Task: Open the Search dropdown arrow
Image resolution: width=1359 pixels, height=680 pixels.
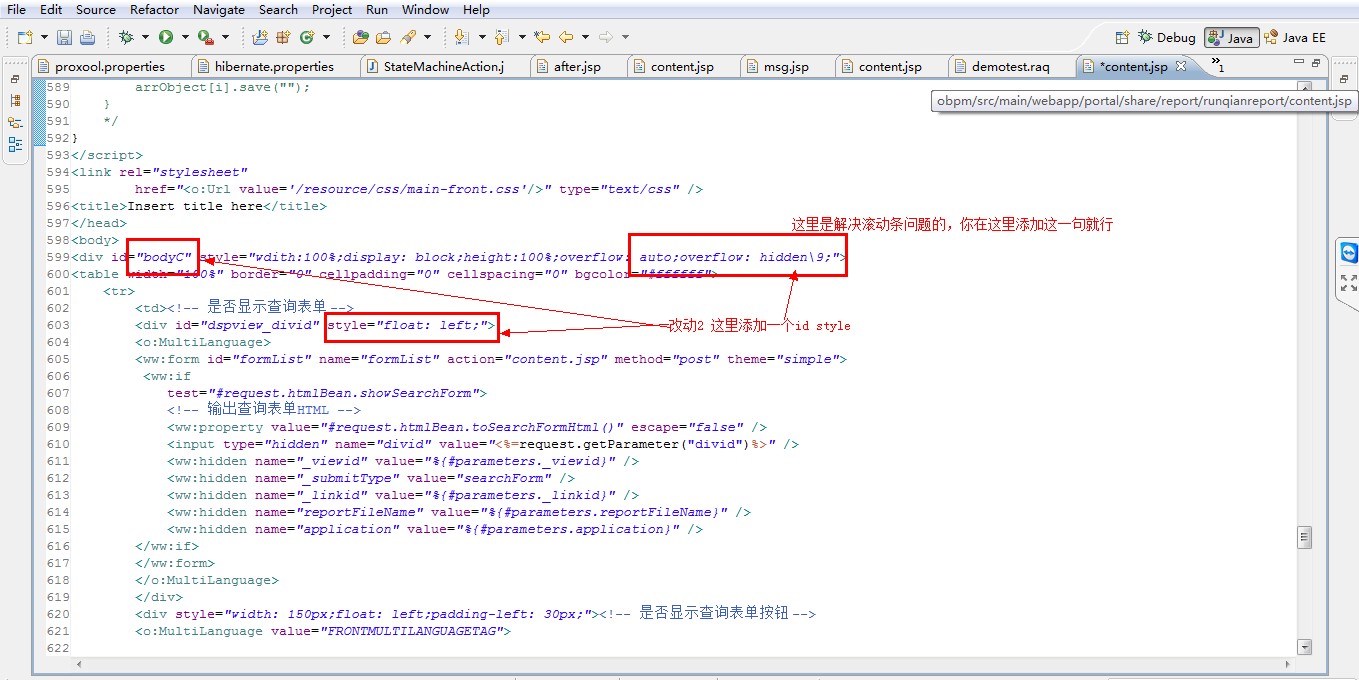Action: [427, 37]
